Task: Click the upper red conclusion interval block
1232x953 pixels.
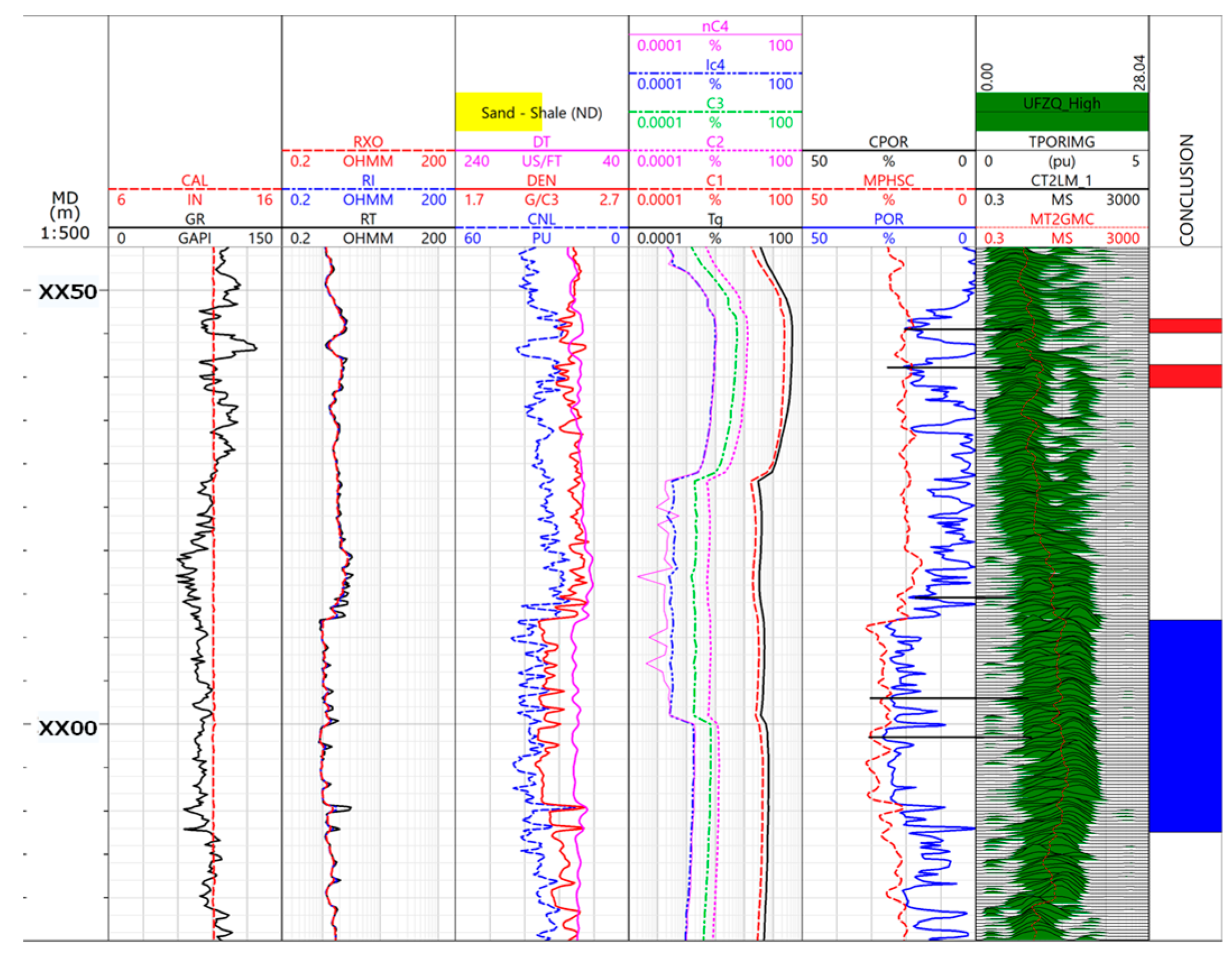Action: pos(1185,325)
